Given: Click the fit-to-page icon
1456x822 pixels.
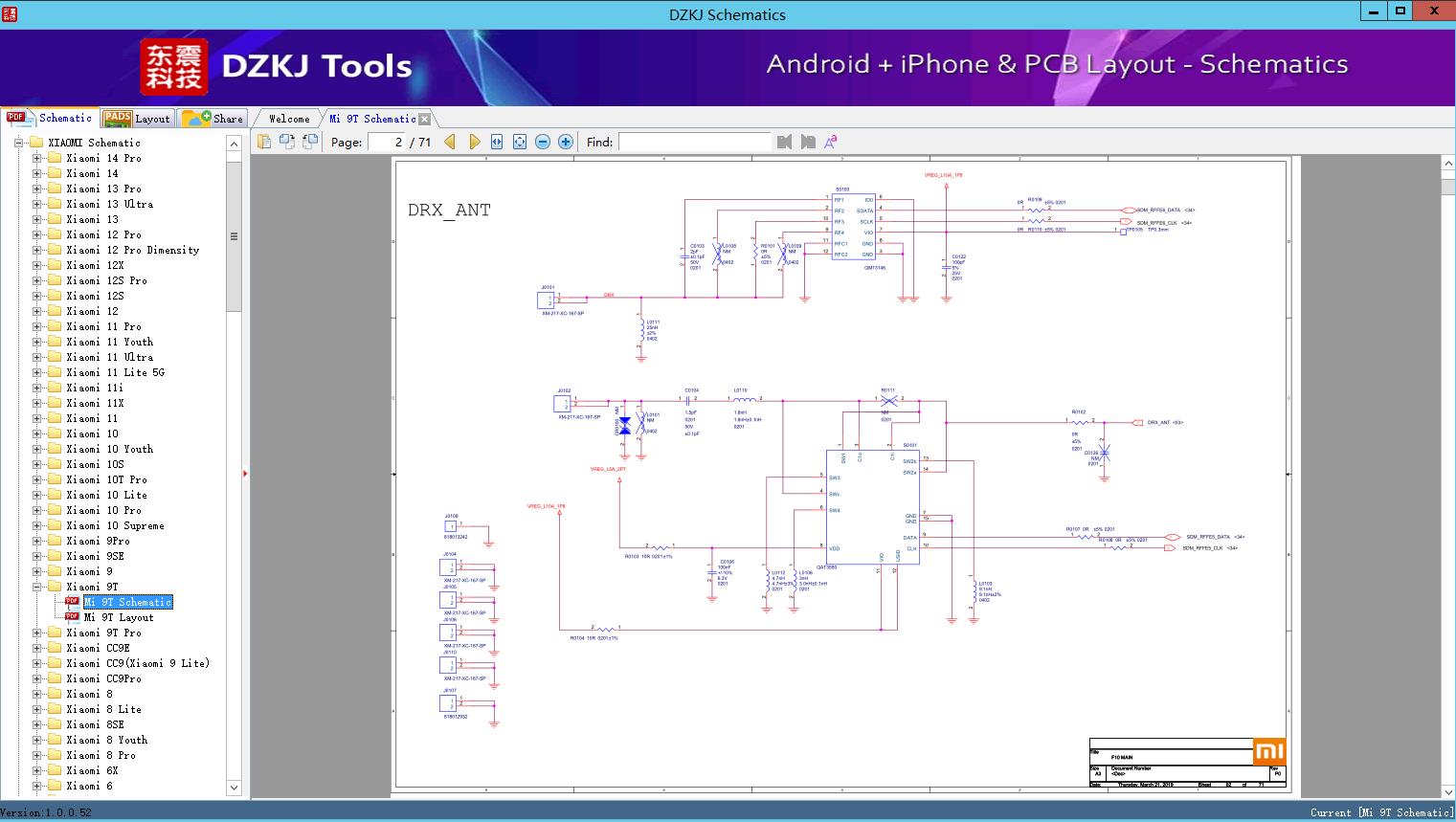Looking at the screenshot, I should coord(519,141).
